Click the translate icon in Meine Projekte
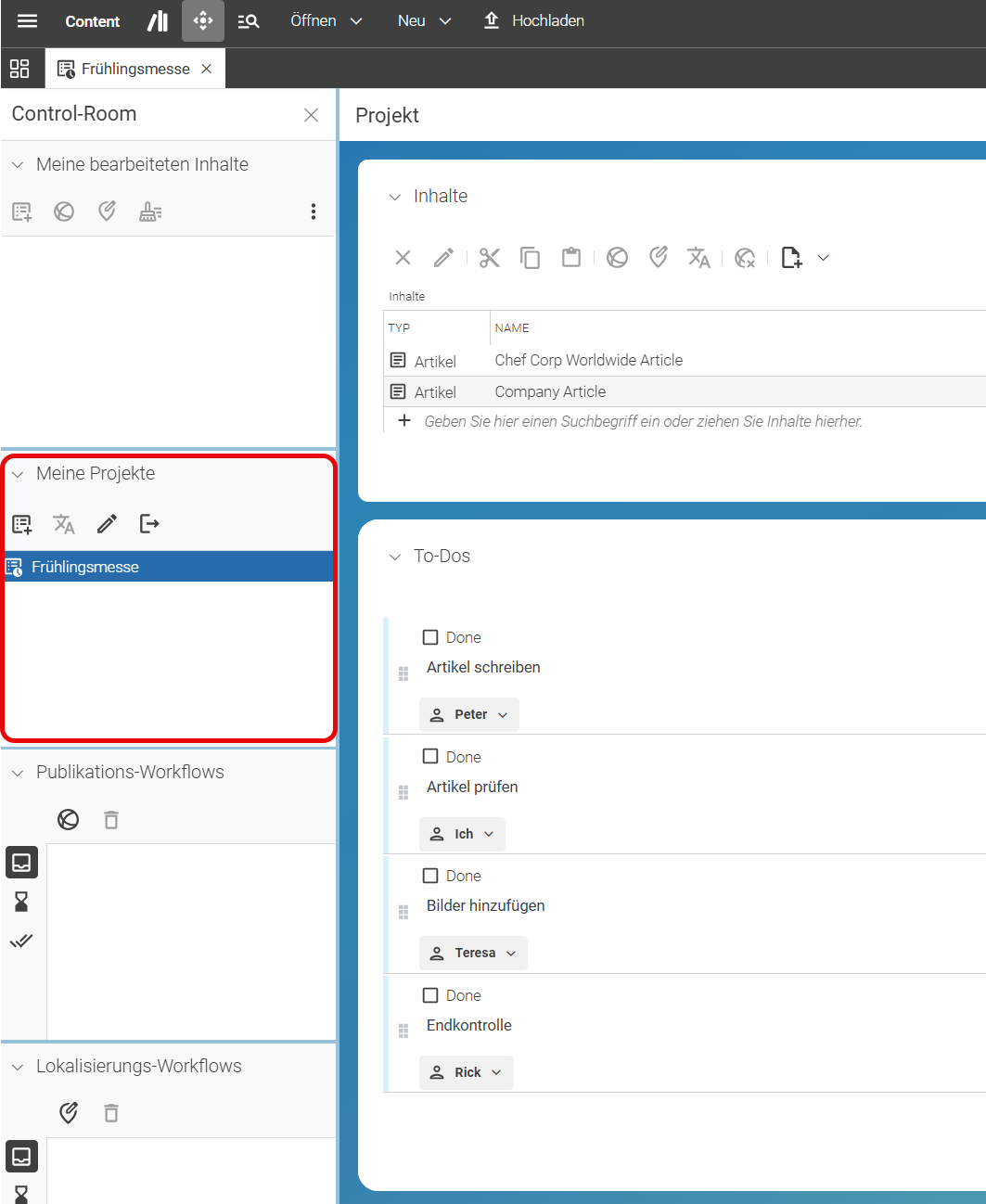Screen dimensions: 986x1204 pyautogui.click(x=64, y=524)
